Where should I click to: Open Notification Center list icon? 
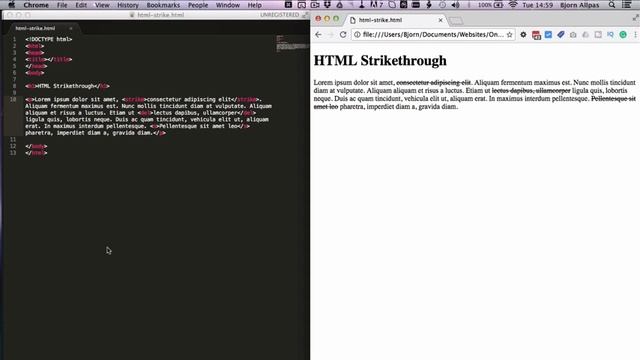(x=627, y=5)
